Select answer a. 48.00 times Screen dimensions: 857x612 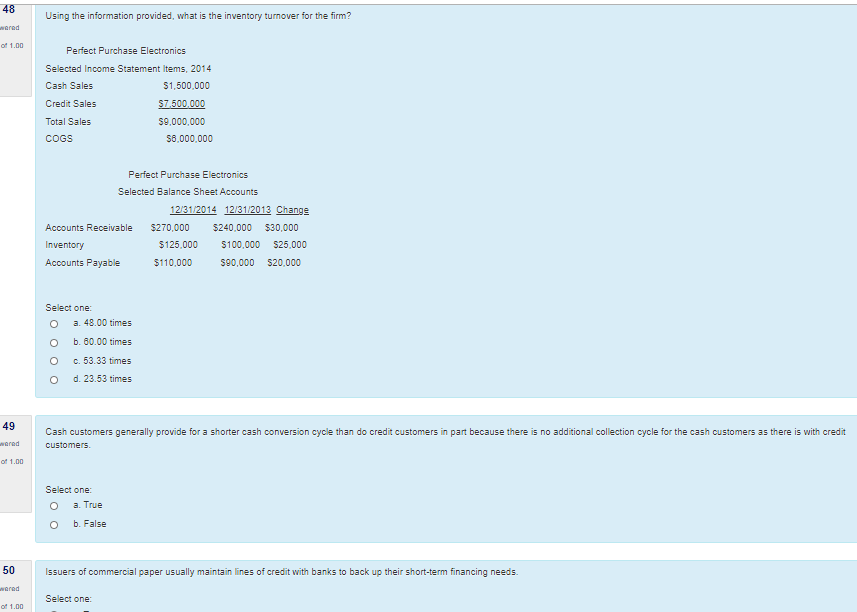point(55,323)
